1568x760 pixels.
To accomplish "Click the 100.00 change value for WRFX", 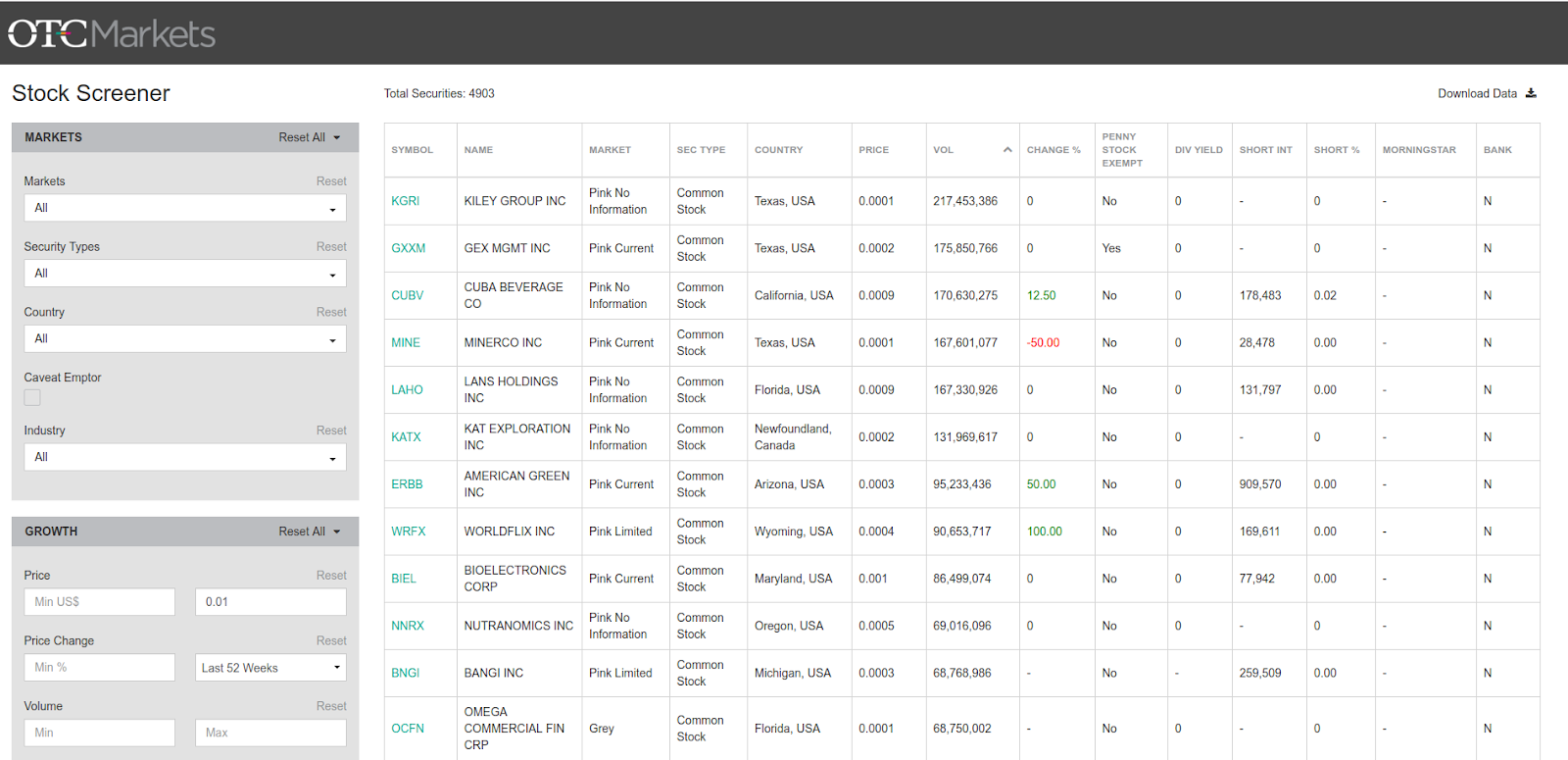I will click(1045, 532).
